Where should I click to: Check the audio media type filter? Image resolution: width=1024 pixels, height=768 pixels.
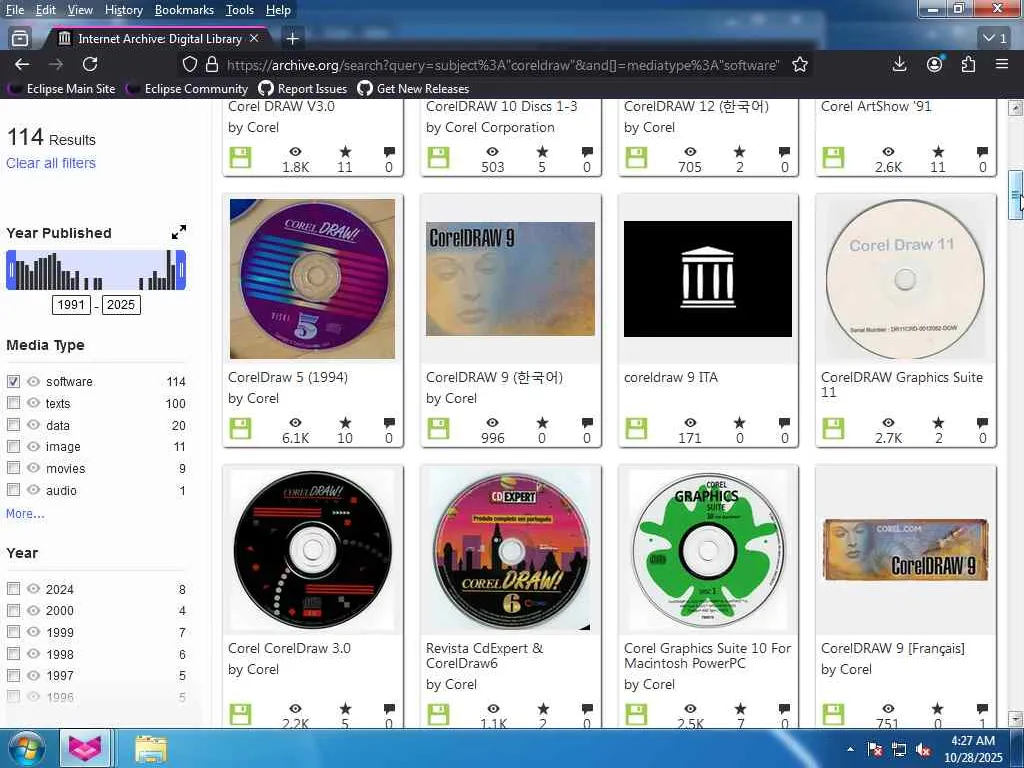click(13, 489)
